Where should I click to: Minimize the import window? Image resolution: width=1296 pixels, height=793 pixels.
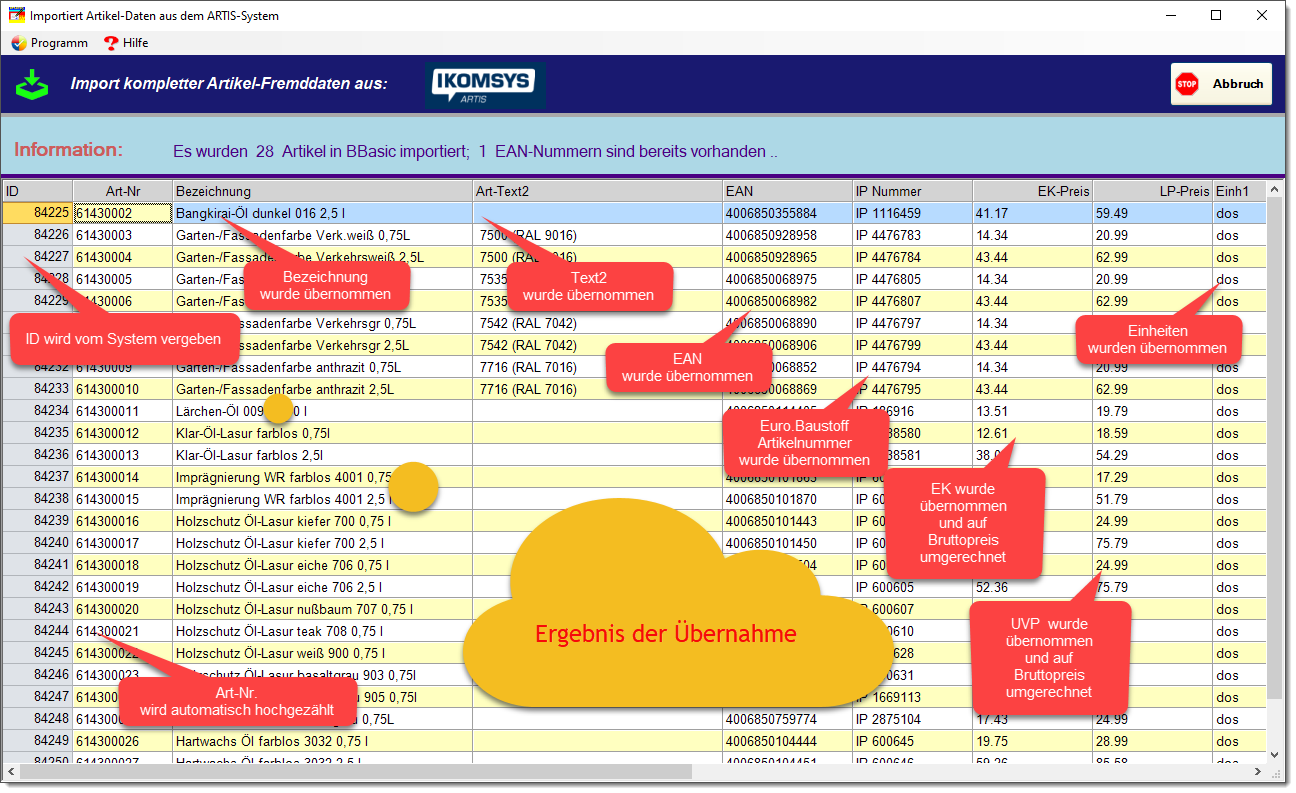[1171, 15]
